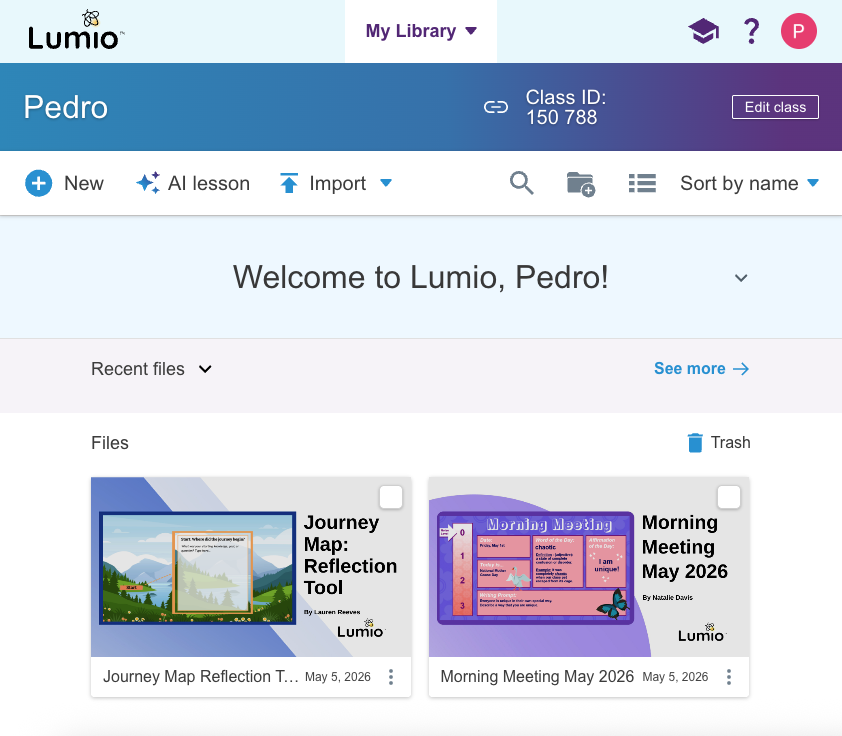Click the Lumio logo
Screen dimensions: 842x736
[76, 31]
